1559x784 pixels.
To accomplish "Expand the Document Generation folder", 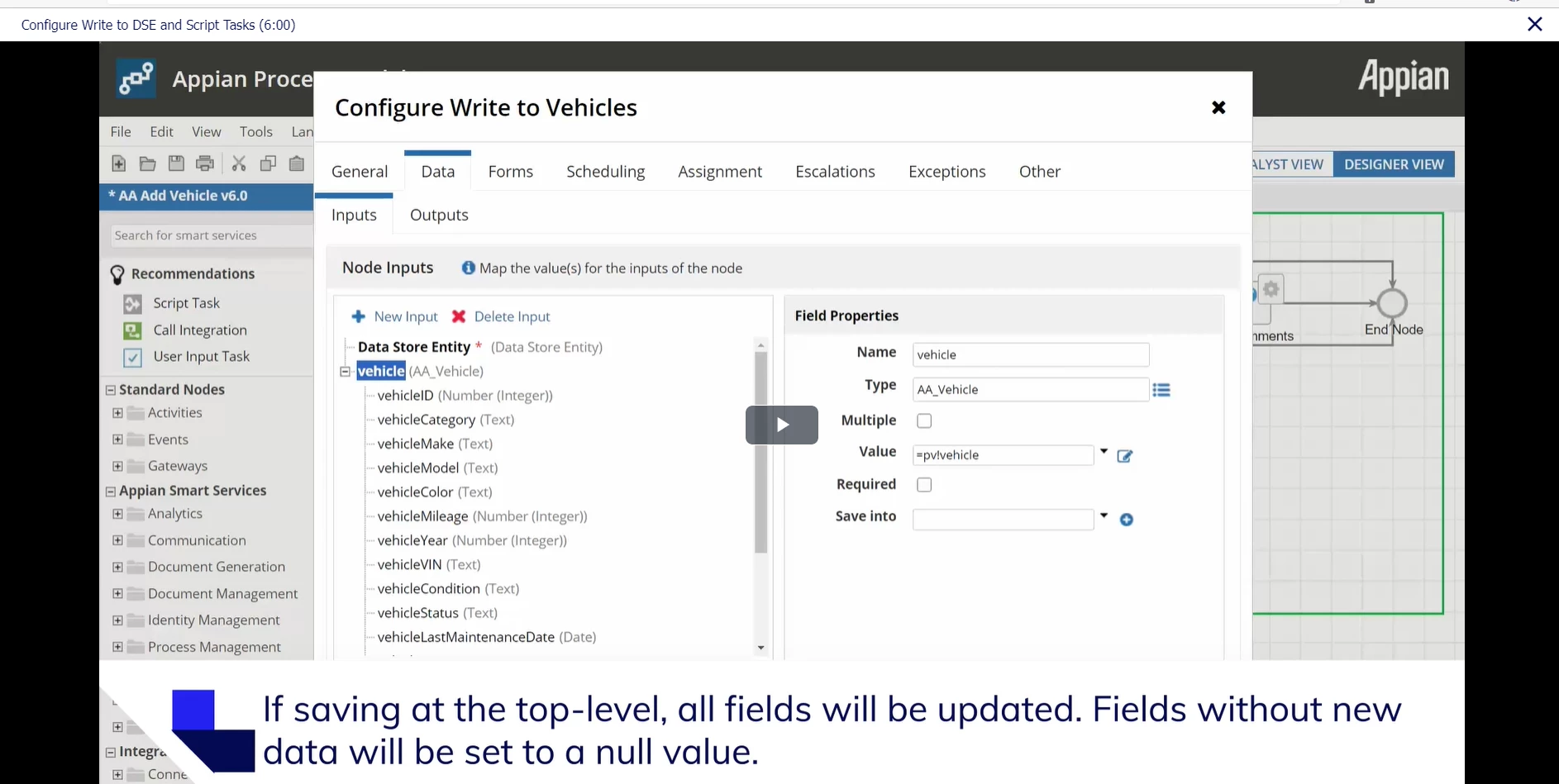I will tap(117, 567).
